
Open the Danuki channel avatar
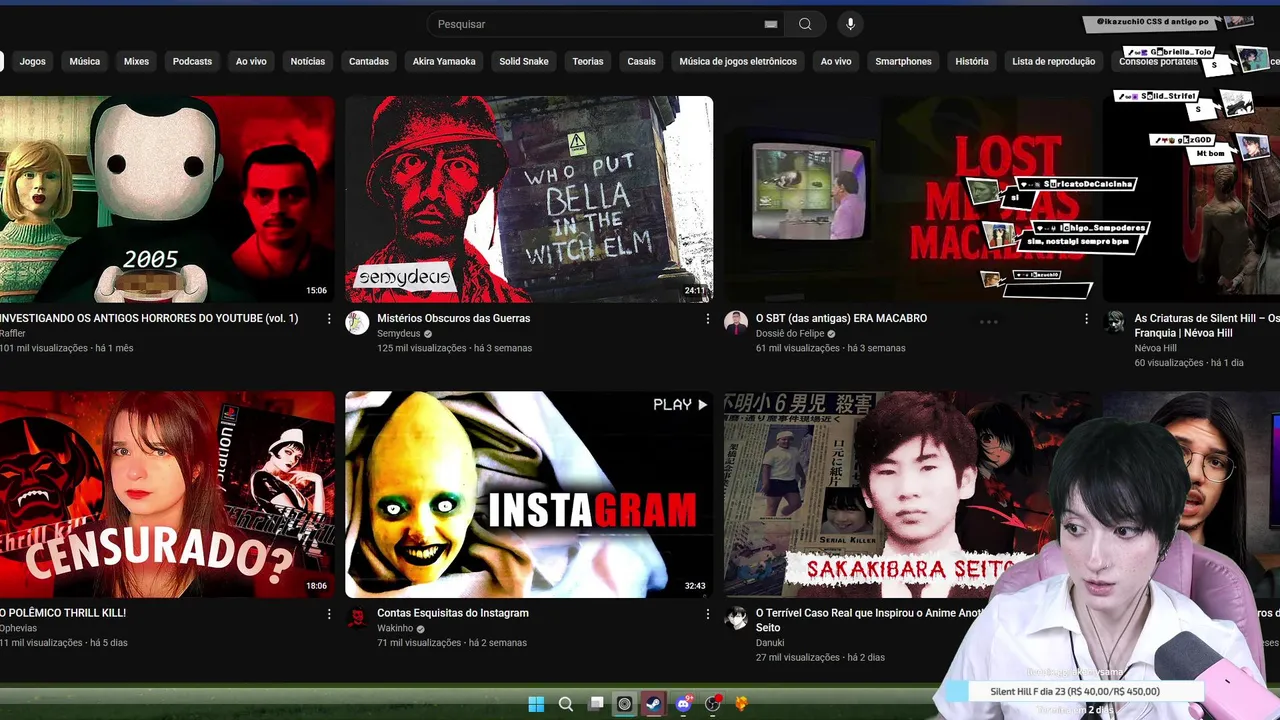point(736,617)
